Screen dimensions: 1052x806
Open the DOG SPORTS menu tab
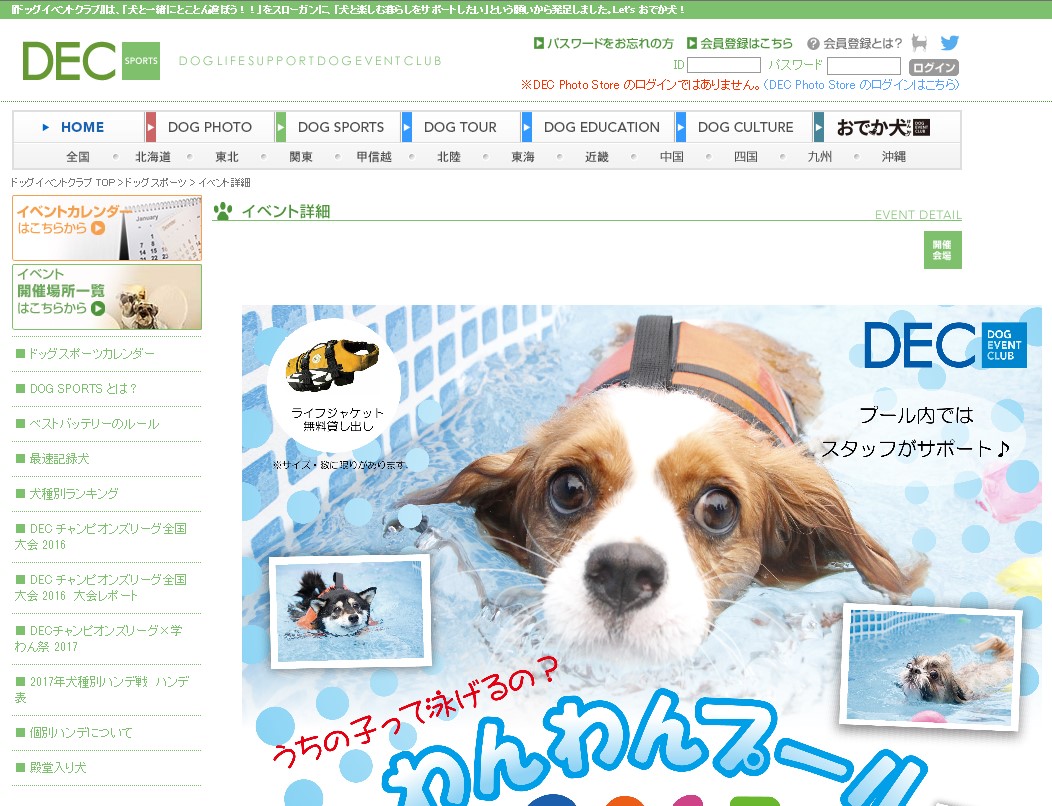341,127
